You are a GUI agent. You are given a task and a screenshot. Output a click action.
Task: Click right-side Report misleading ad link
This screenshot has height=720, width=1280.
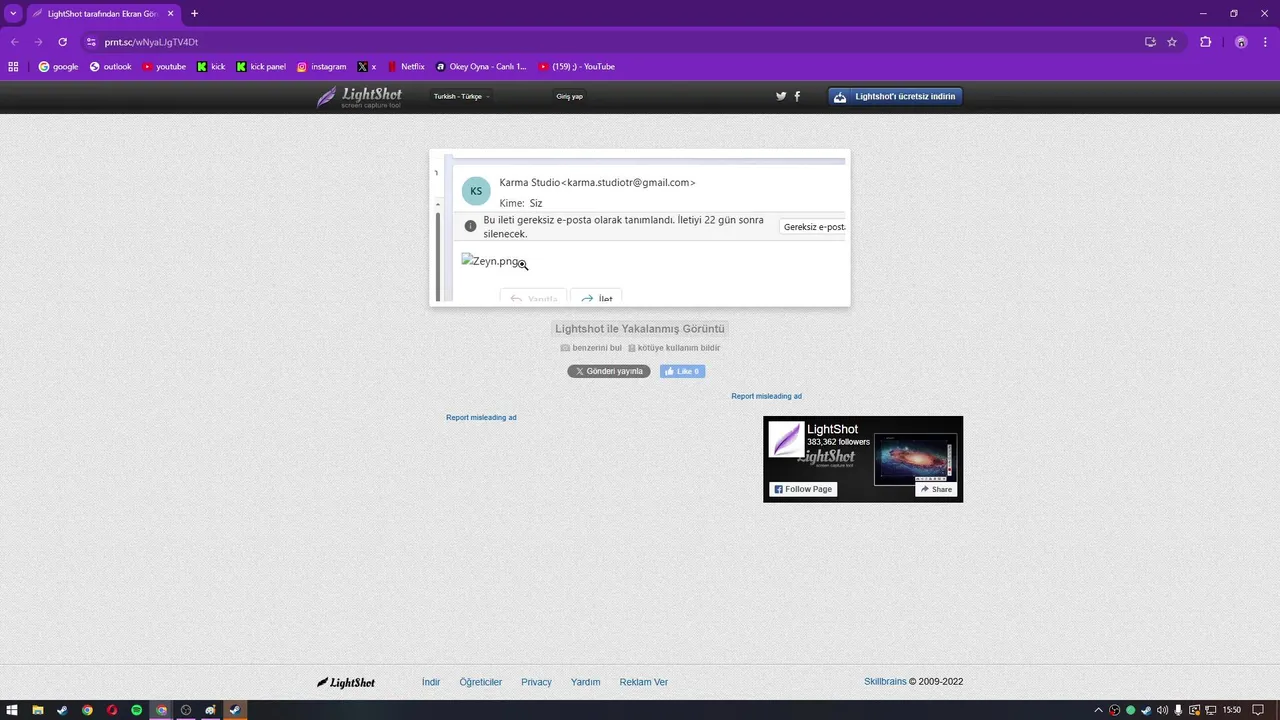(766, 396)
